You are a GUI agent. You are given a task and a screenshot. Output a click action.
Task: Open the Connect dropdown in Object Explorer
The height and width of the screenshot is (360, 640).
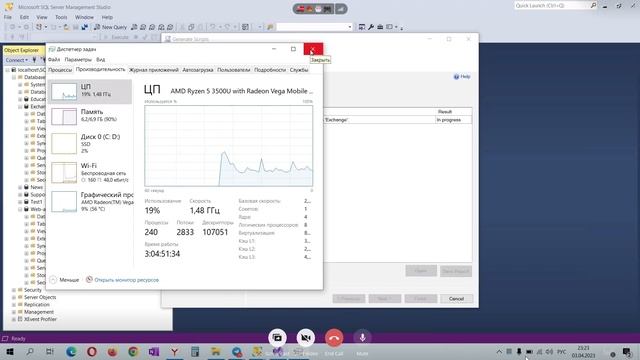[x=16, y=60]
